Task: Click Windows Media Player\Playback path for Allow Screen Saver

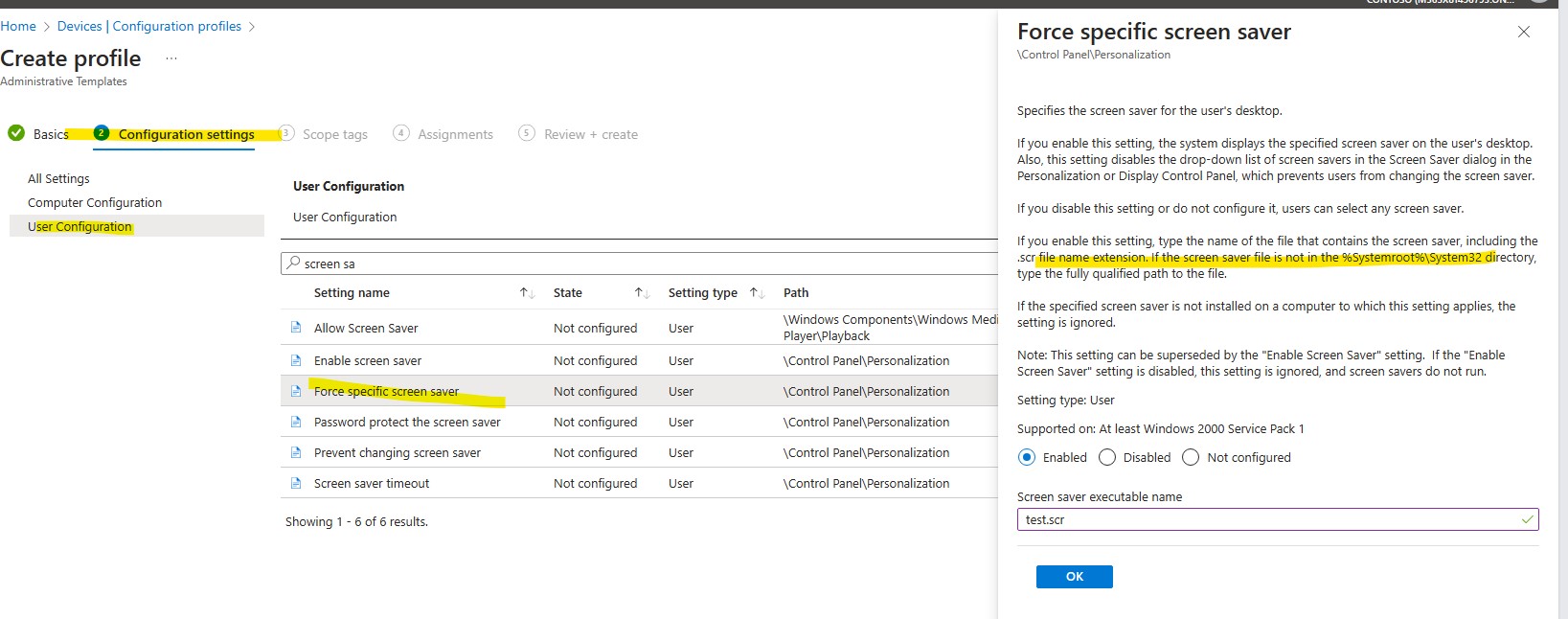Action: coord(891,328)
